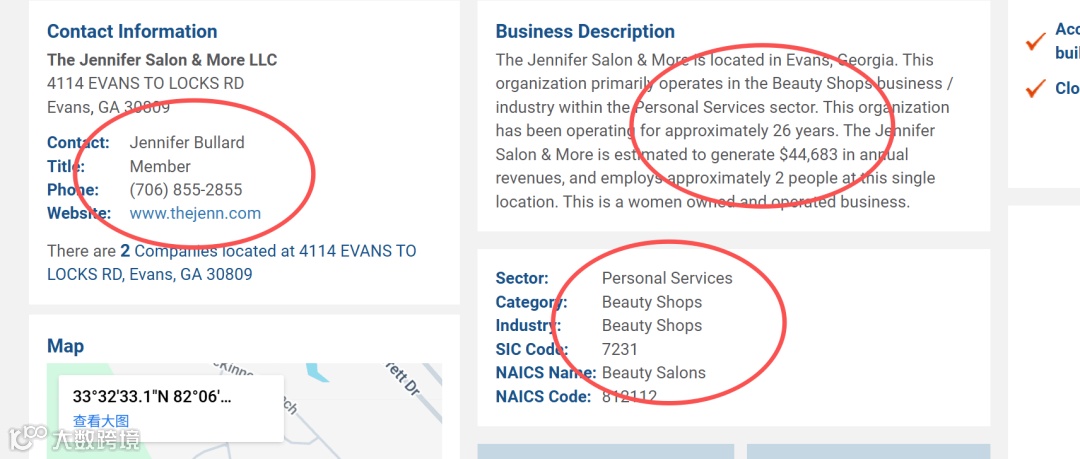Viewport: 1080px width, 459px height.
Task: Click the watermark logo icon bottom left
Action: pyautogui.click(x=28, y=436)
